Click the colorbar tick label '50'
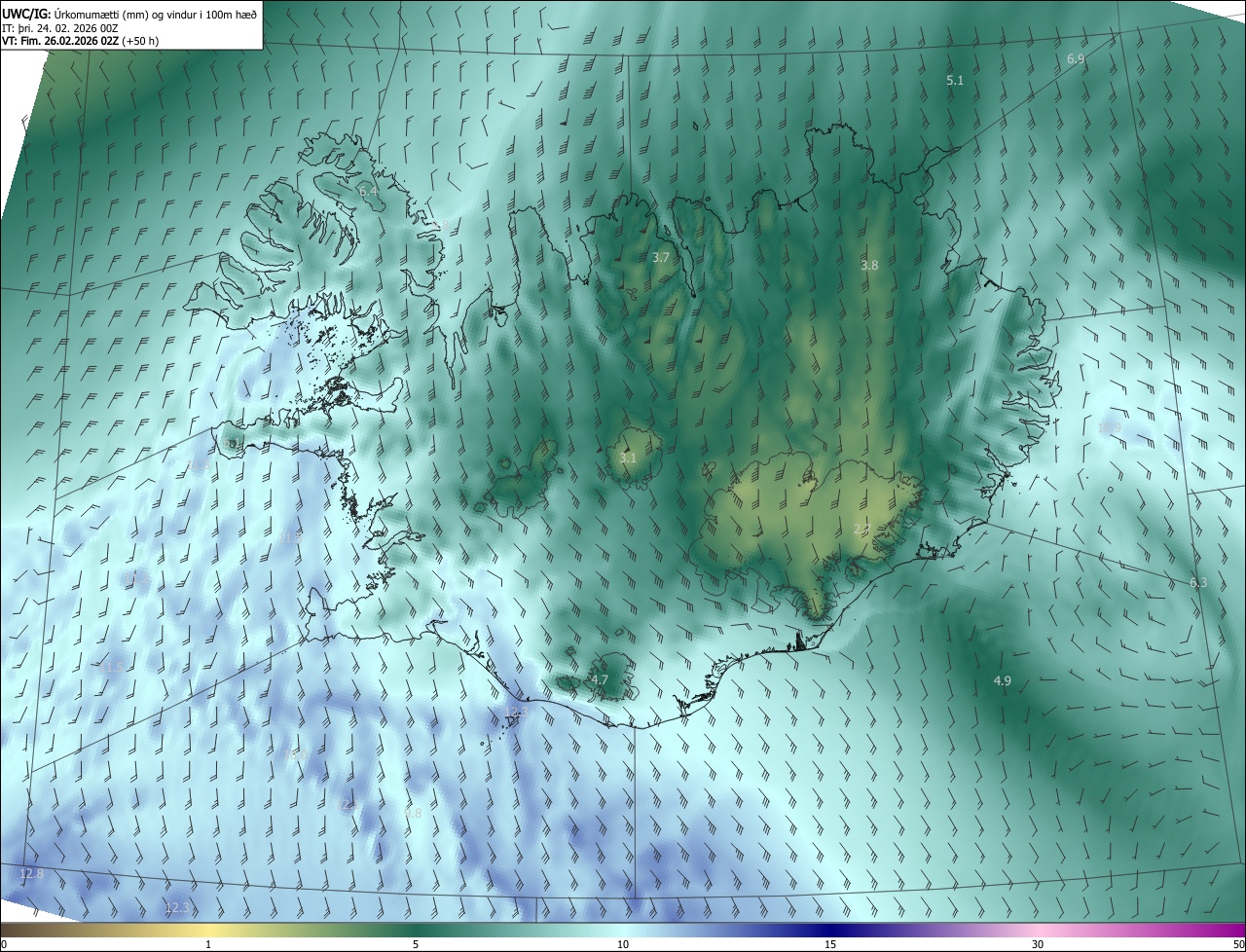Image resolution: width=1246 pixels, height=952 pixels. tap(1238, 945)
